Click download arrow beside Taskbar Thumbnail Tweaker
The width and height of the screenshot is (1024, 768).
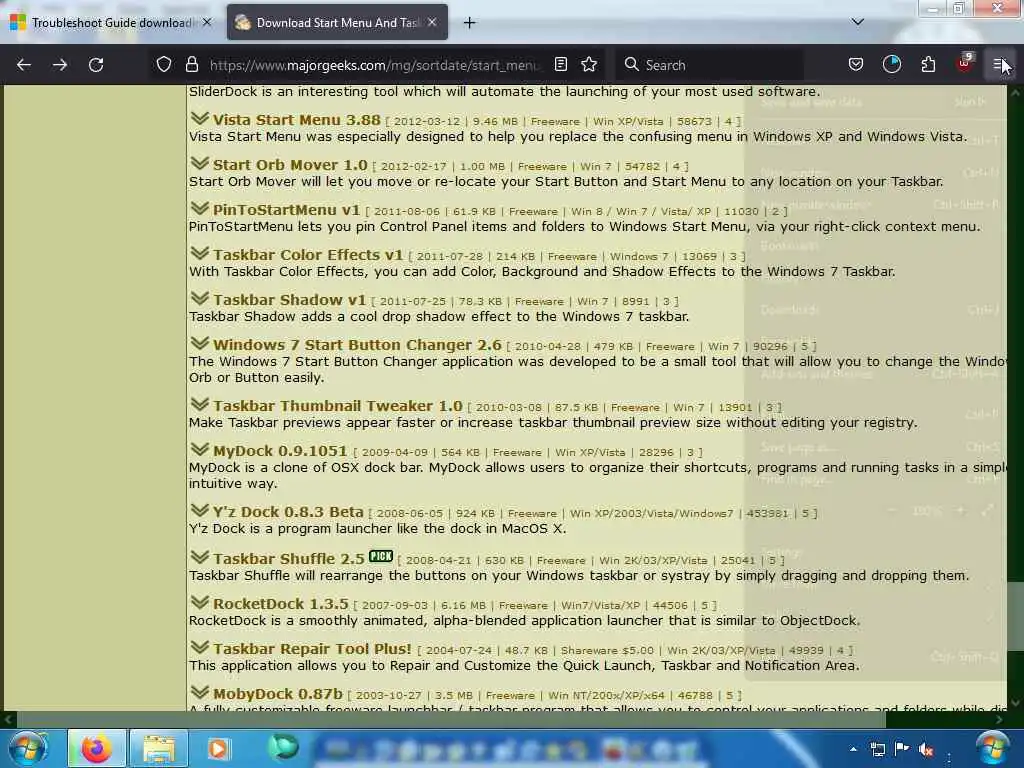pyautogui.click(x=199, y=404)
